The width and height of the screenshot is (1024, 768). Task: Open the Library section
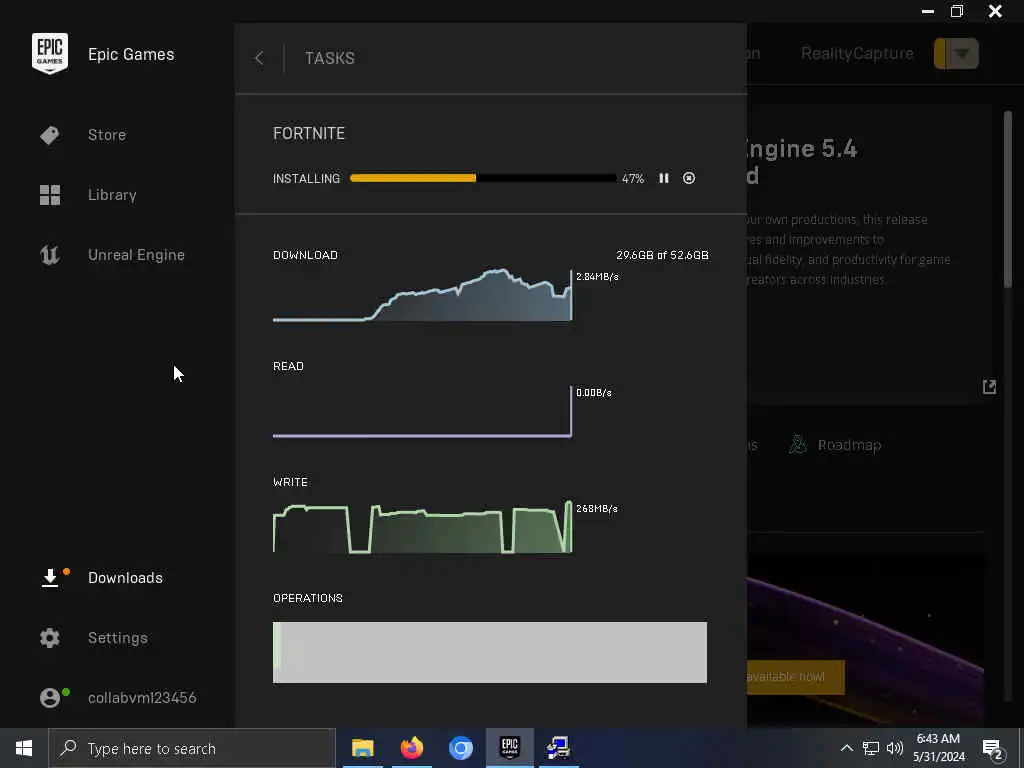click(x=112, y=195)
